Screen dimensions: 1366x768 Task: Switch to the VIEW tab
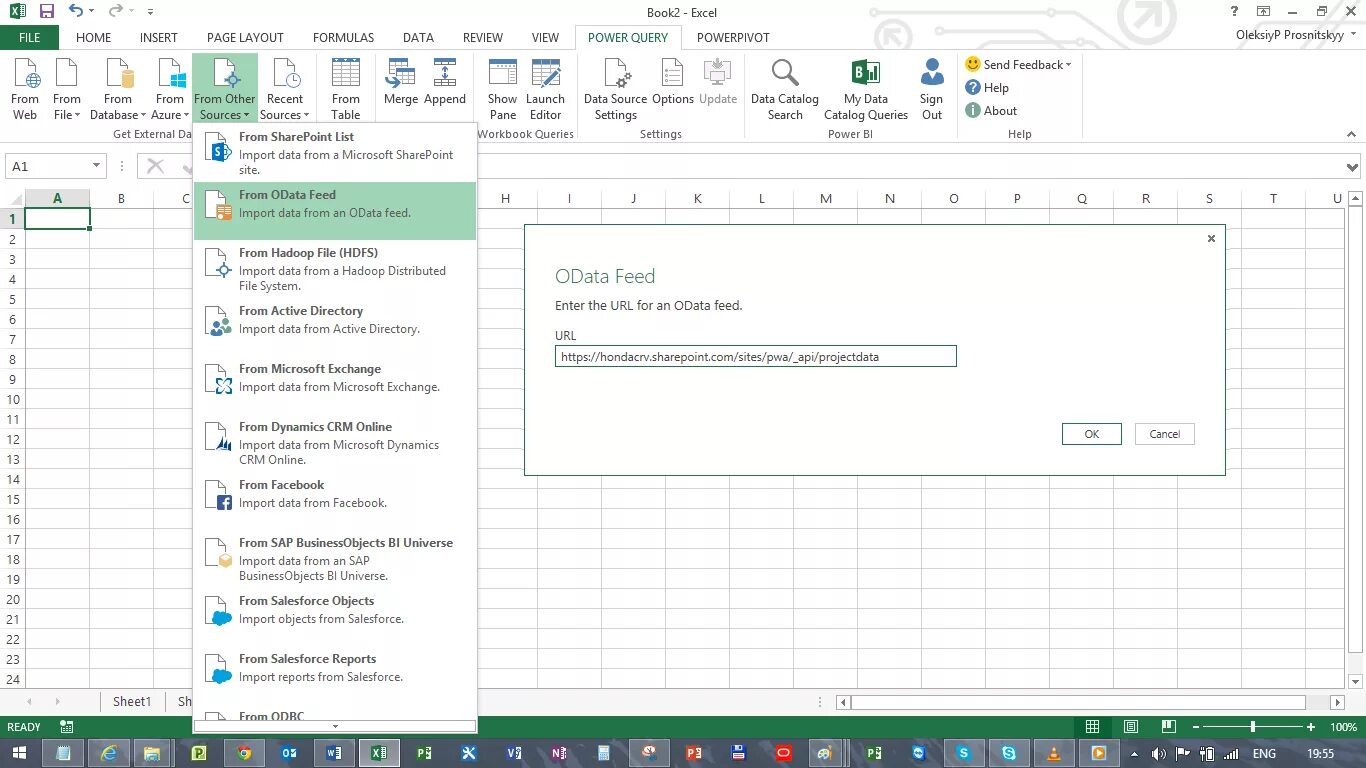tap(545, 37)
